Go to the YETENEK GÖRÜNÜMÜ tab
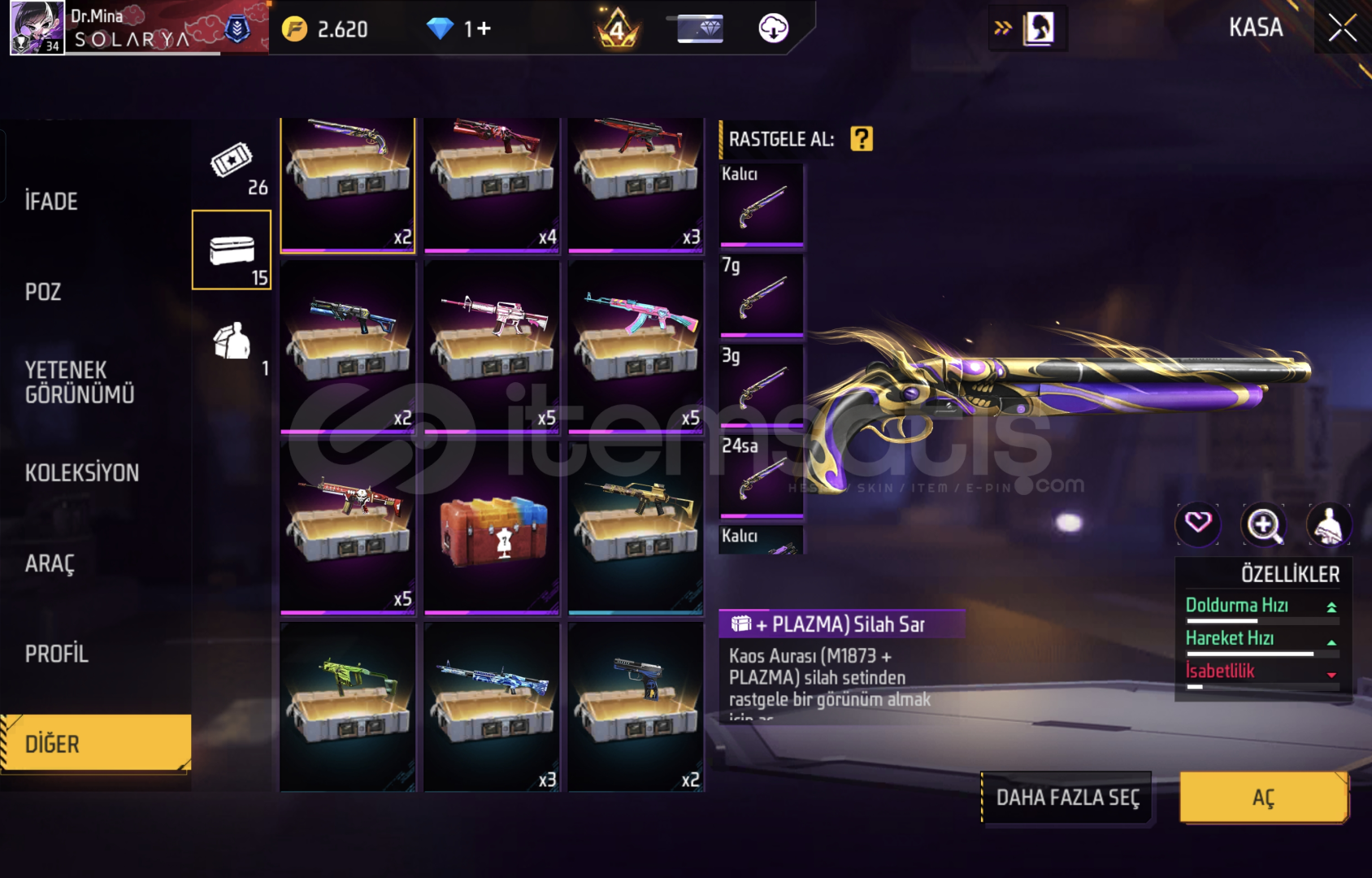 (x=80, y=382)
